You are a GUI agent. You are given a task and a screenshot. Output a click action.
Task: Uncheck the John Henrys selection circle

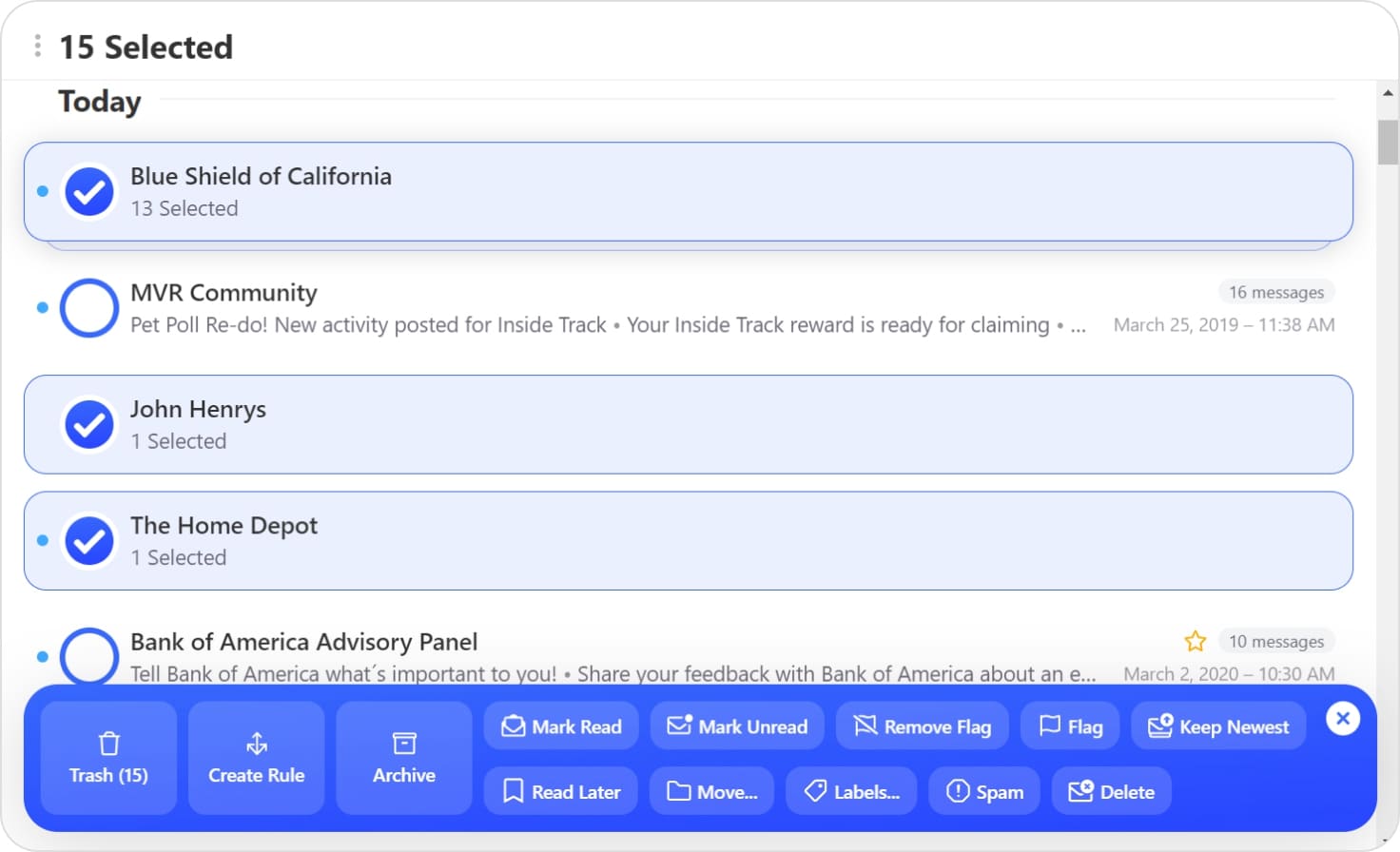88,424
